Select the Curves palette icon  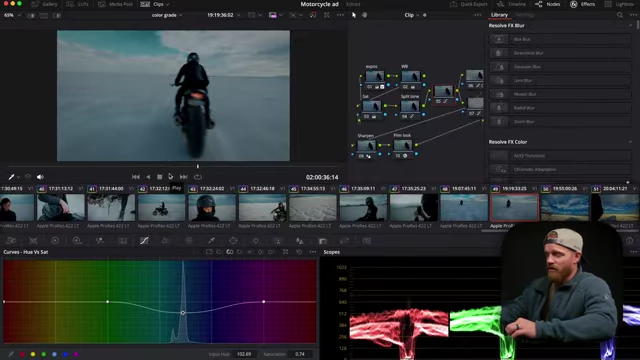tap(144, 241)
